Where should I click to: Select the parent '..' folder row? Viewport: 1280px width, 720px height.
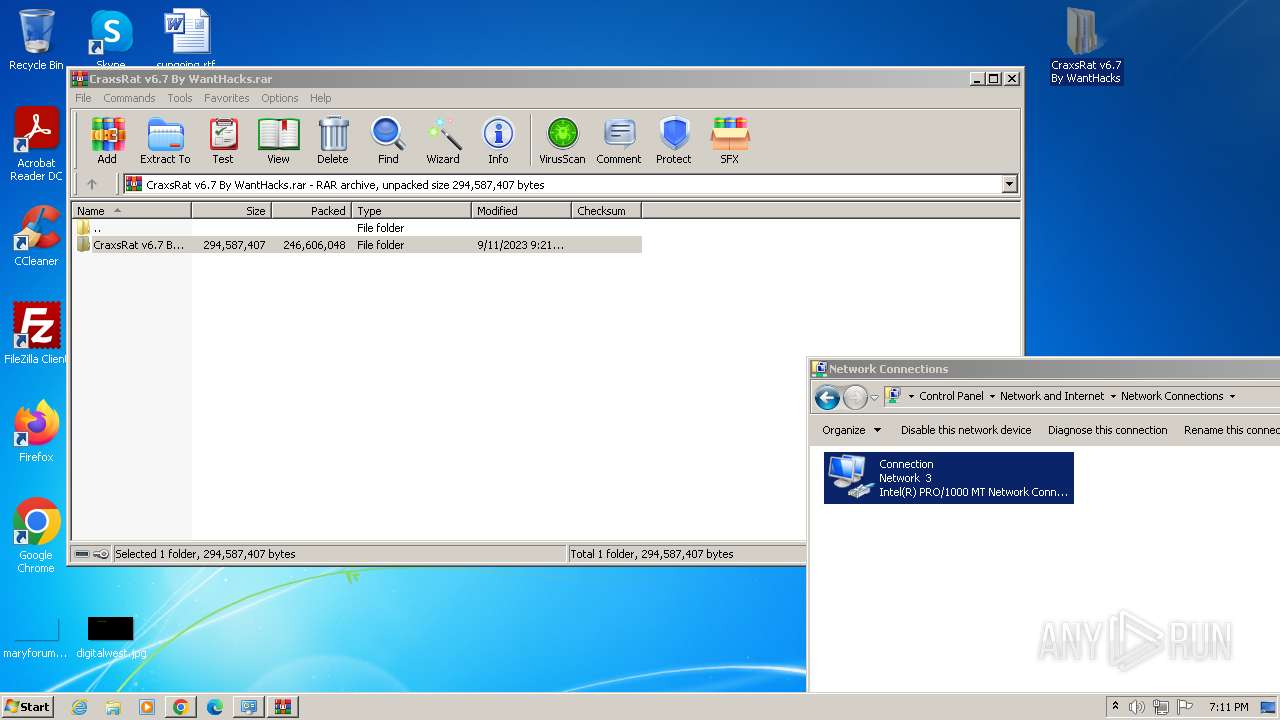click(357, 228)
